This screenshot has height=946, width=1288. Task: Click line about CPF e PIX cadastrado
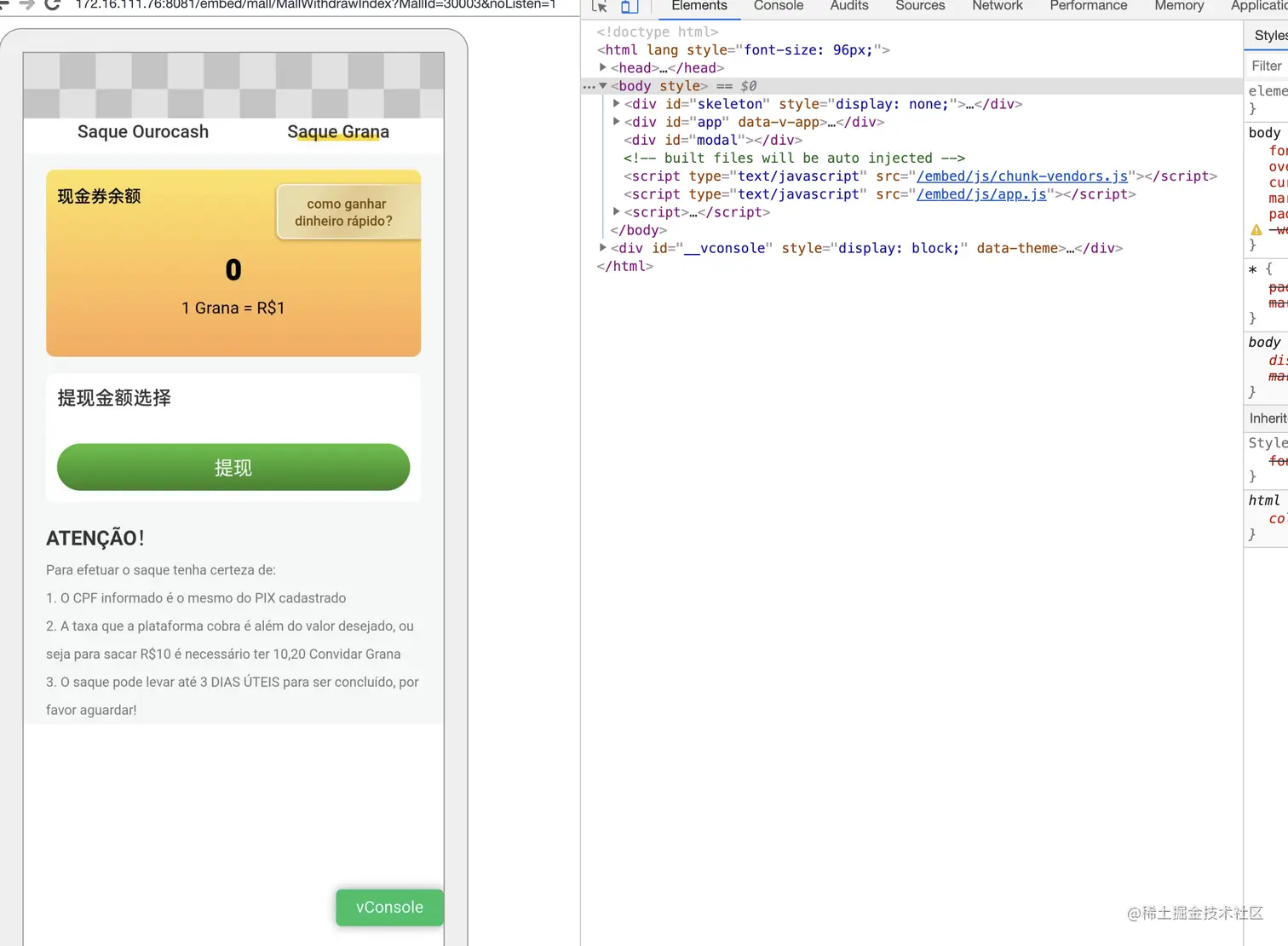click(196, 597)
